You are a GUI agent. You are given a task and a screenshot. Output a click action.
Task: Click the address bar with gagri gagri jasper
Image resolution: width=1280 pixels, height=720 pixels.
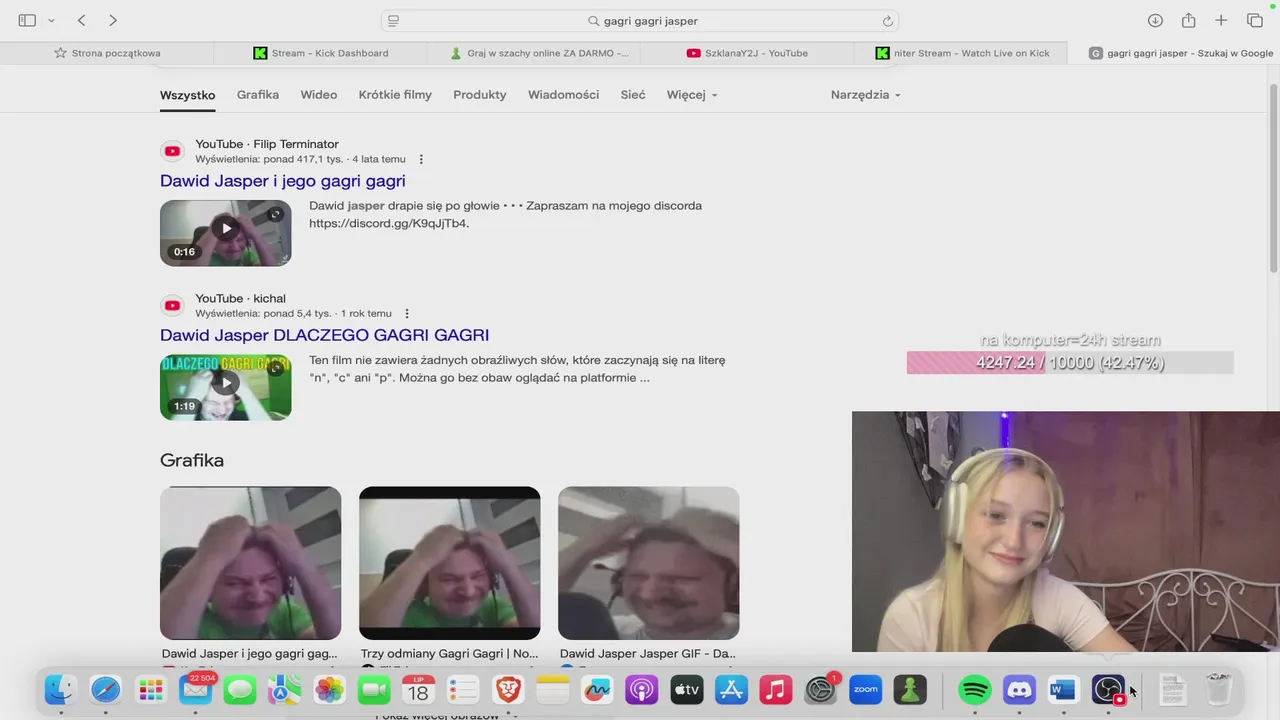point(640,20)
